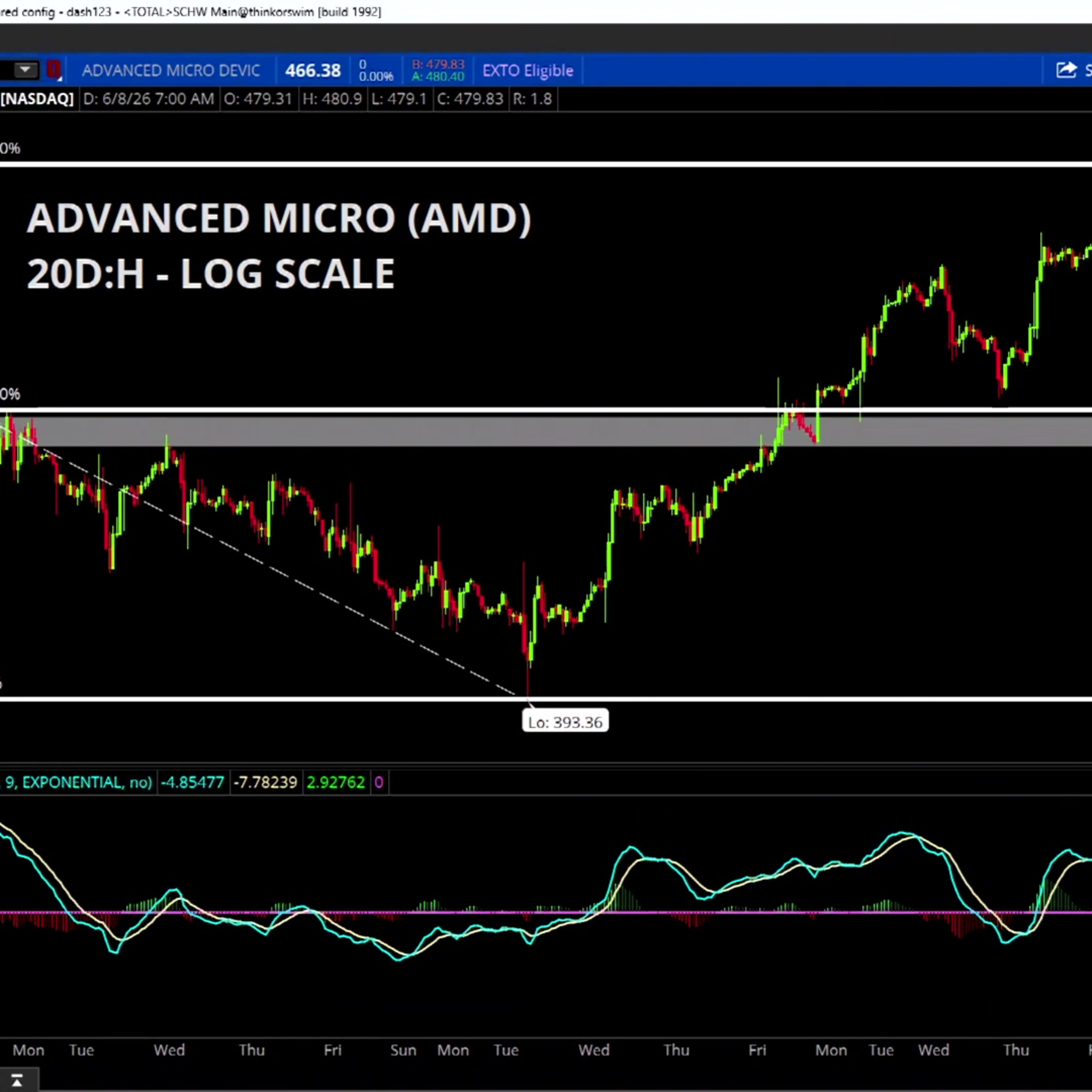Image resolution: width=1092 pixels, height=1092 pixels.
Task: Click the range value R: 1.8
Action: pyautogui.click(x=532, y=99)
